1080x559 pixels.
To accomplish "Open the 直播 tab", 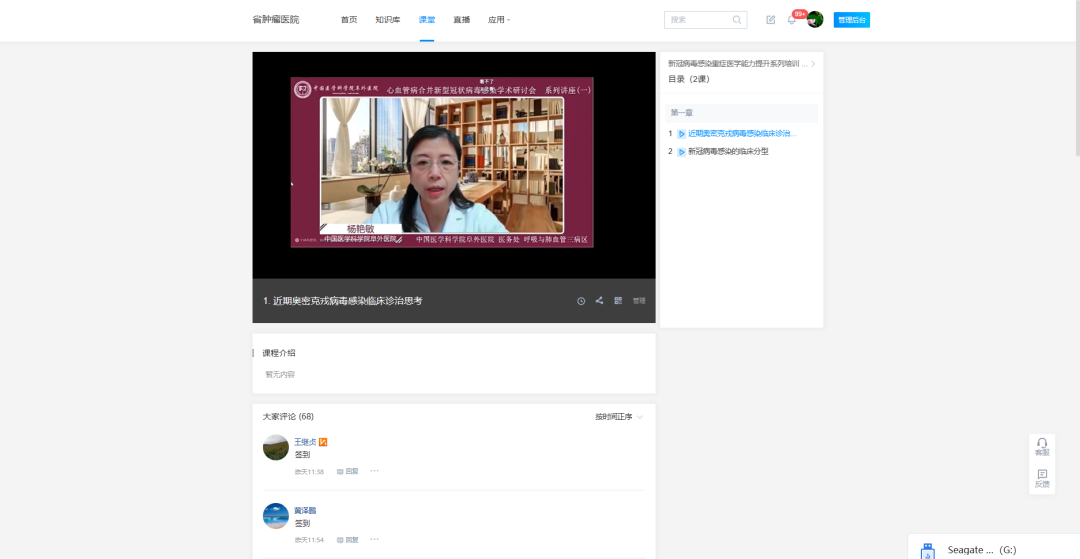I will pyautogui.click(x=461, y=20).
